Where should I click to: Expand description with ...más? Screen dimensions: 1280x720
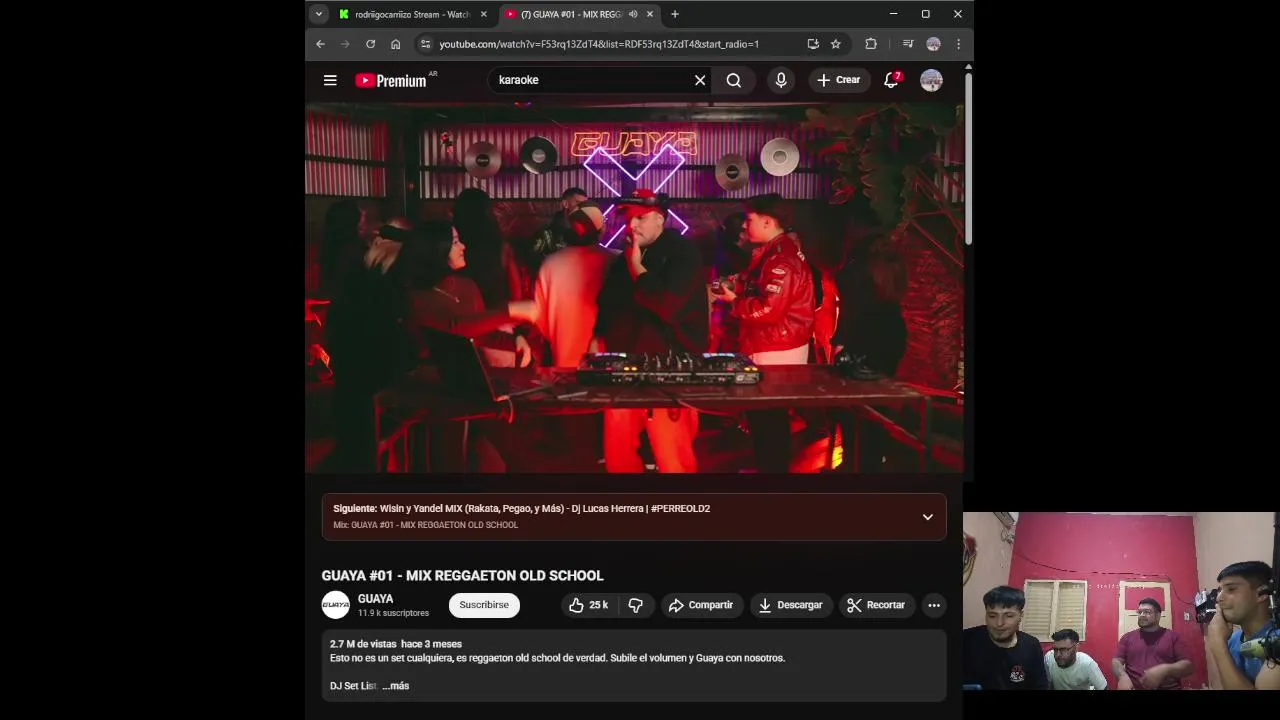point(396,686)
